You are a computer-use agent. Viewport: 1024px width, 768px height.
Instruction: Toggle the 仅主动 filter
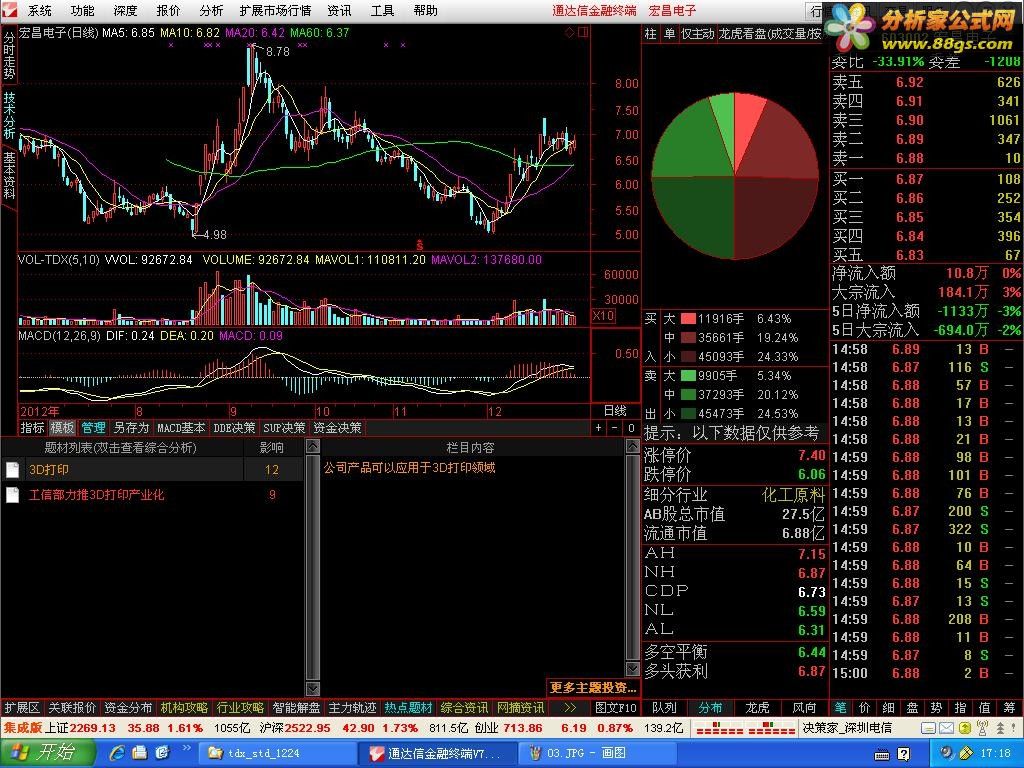pyautogui.click(x=697, y=34)
